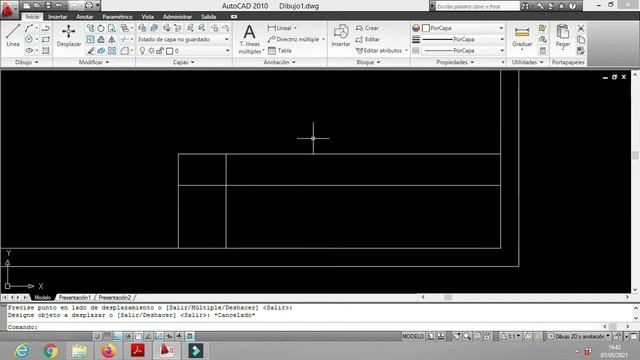Toggle grid display in status bar

tap(107, 336)
